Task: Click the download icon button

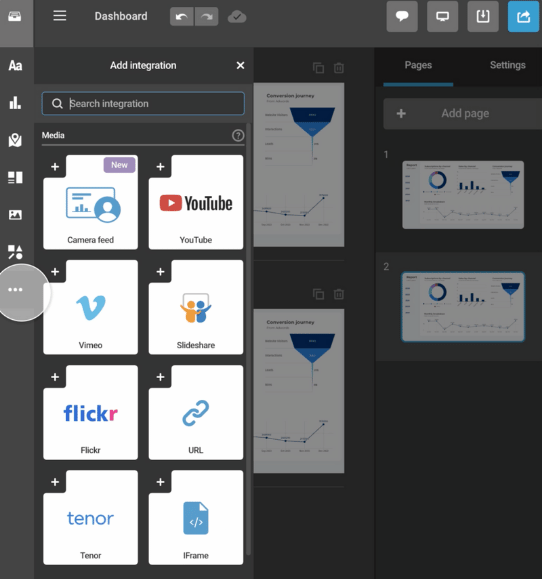Action: coord(483,17)
